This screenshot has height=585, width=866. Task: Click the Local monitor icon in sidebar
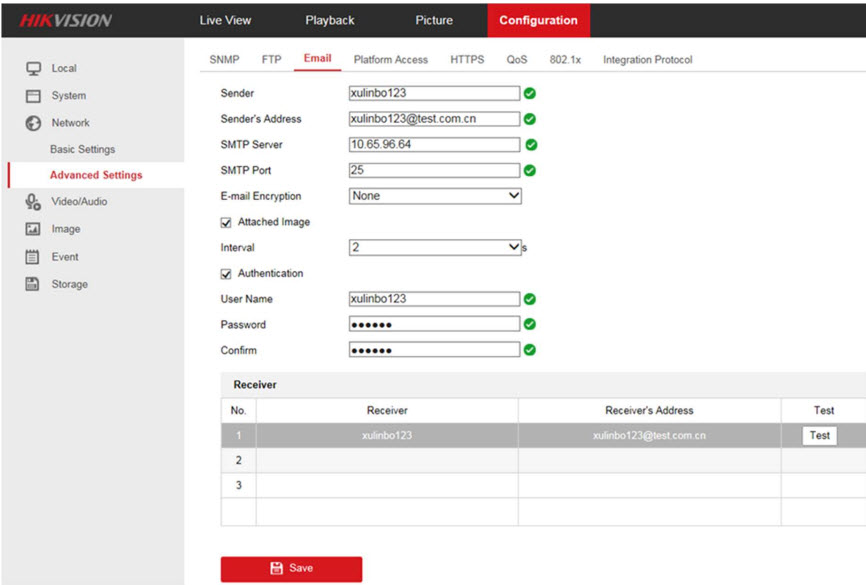tap(32, 68)
